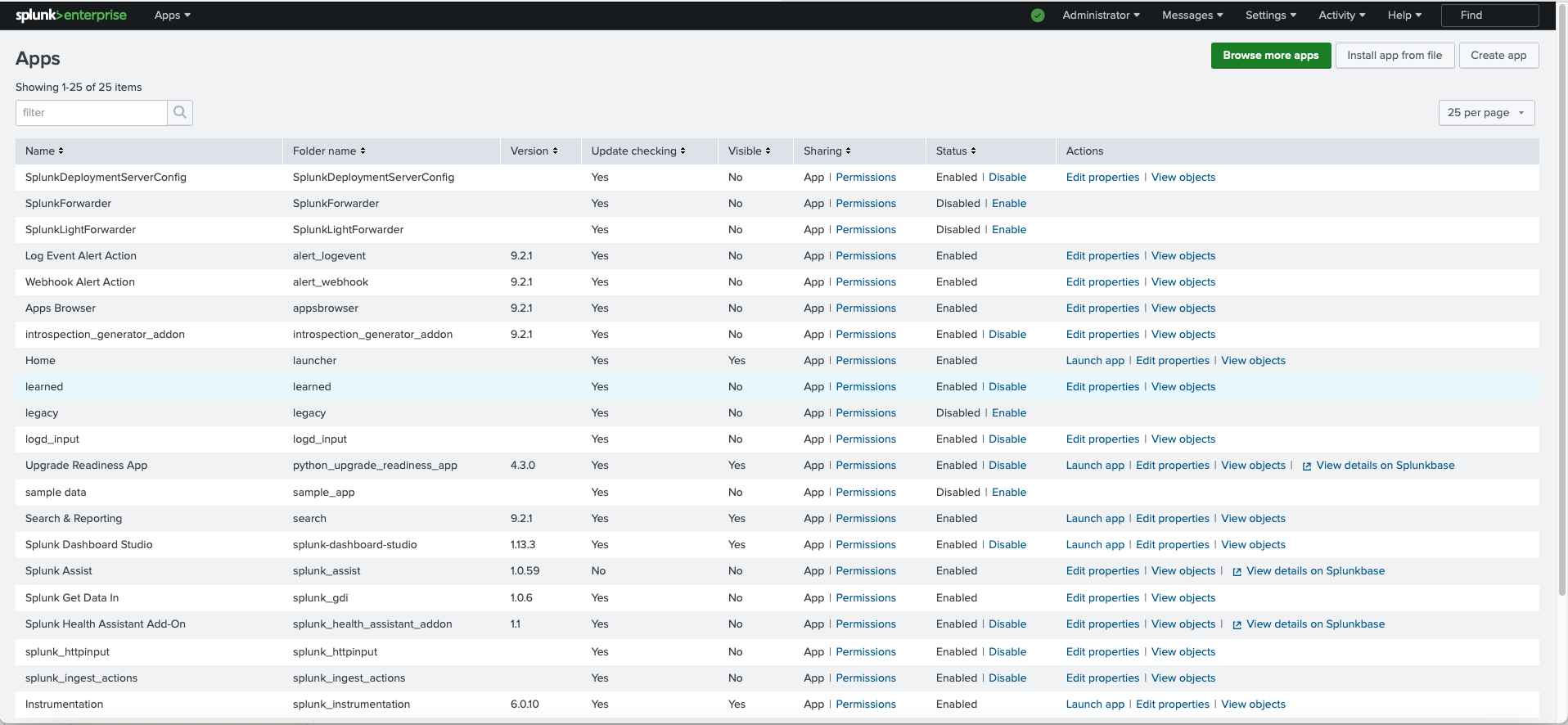
Task: Open the 25 per page dropdown
Action: point(1486,113)
